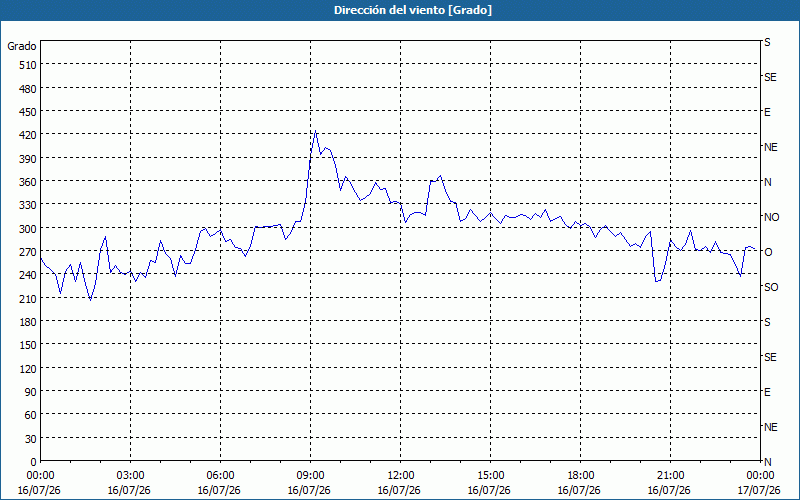Click the 18:00 time axis label
The height and width of the screenshot is (500, 800).
[580, 476]
